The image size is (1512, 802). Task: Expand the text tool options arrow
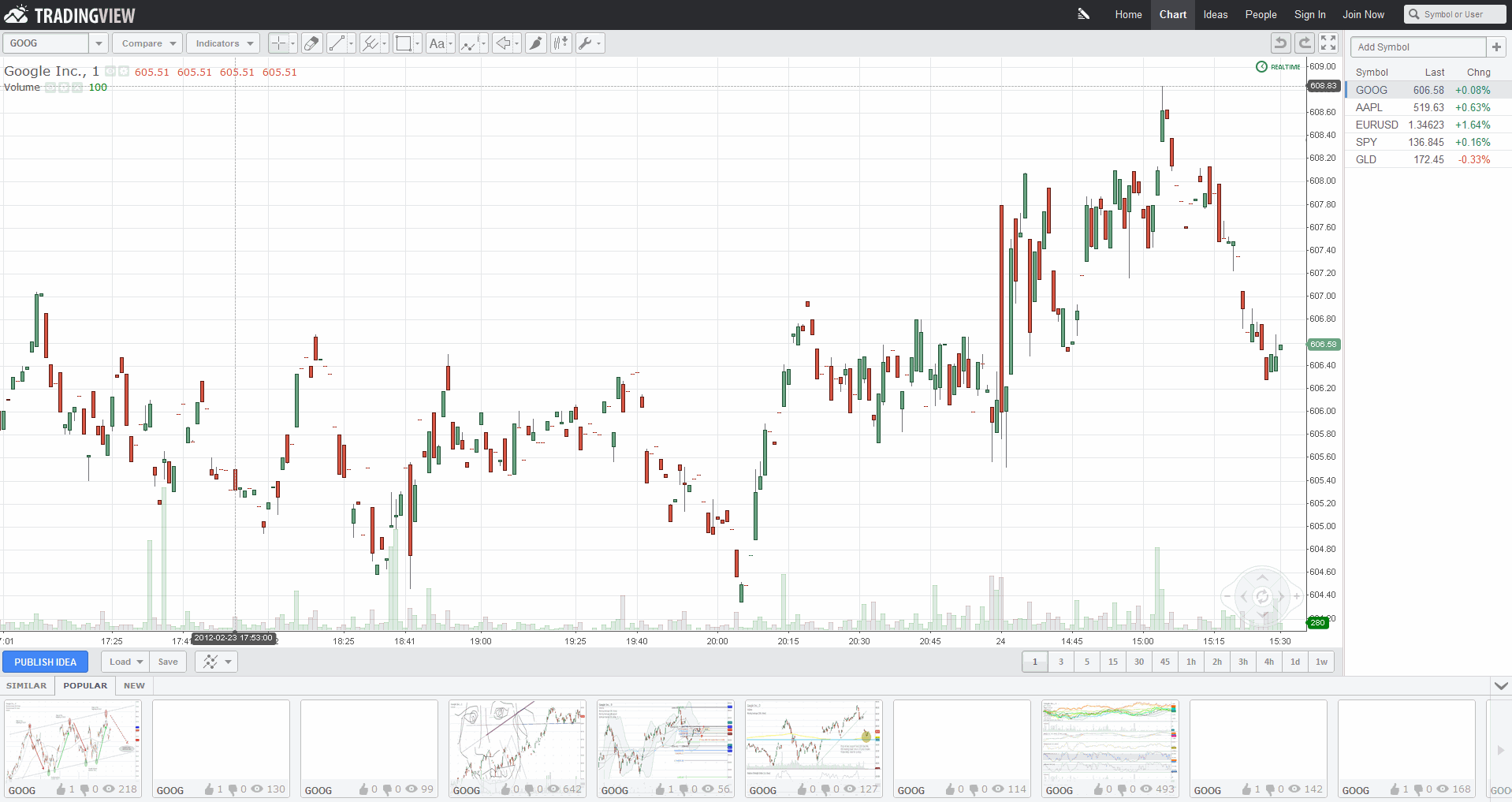pyautogui.click(x=451, y=43)
